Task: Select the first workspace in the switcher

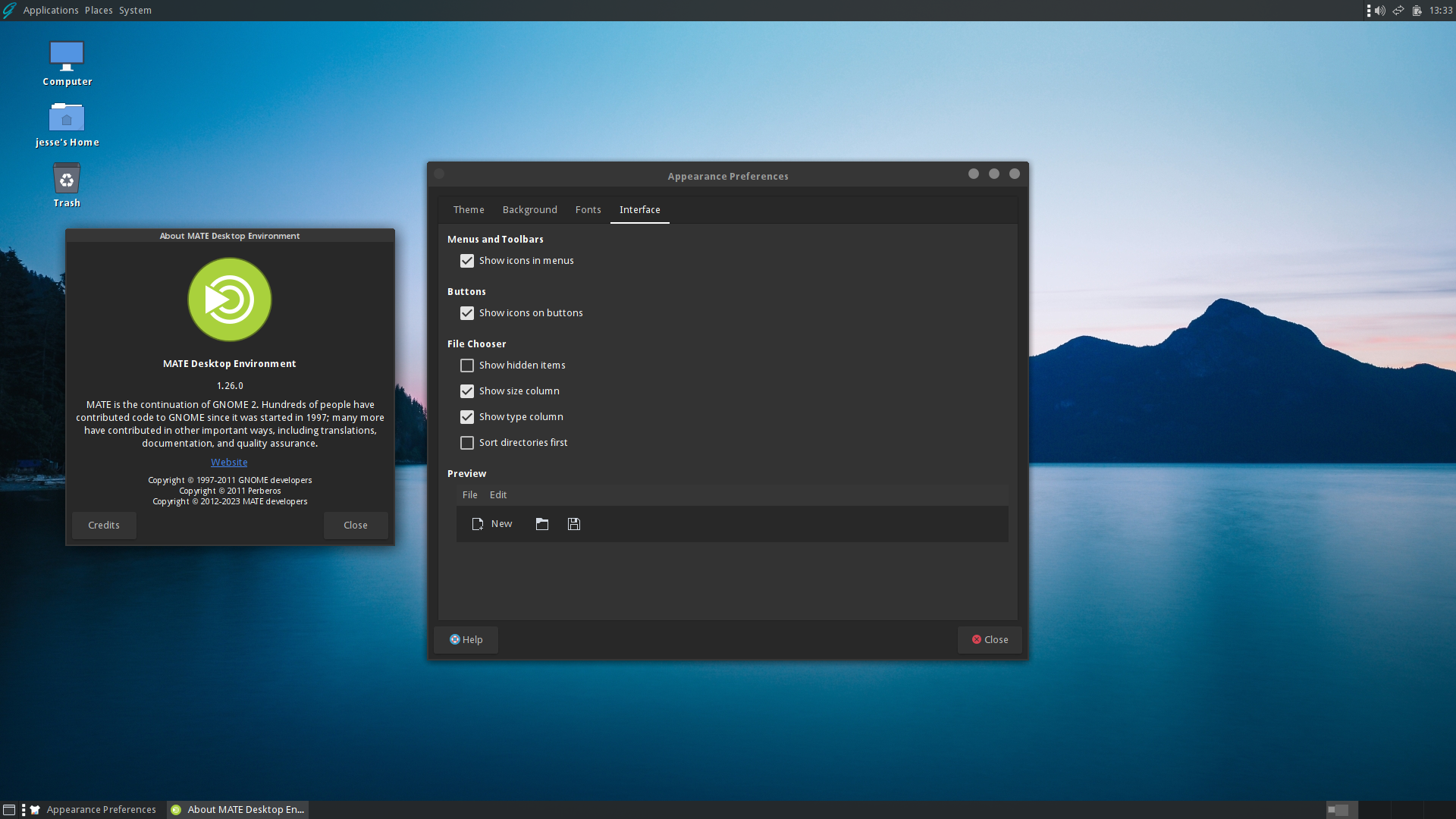Action: pyautogui.click(x=1342, y=810)
